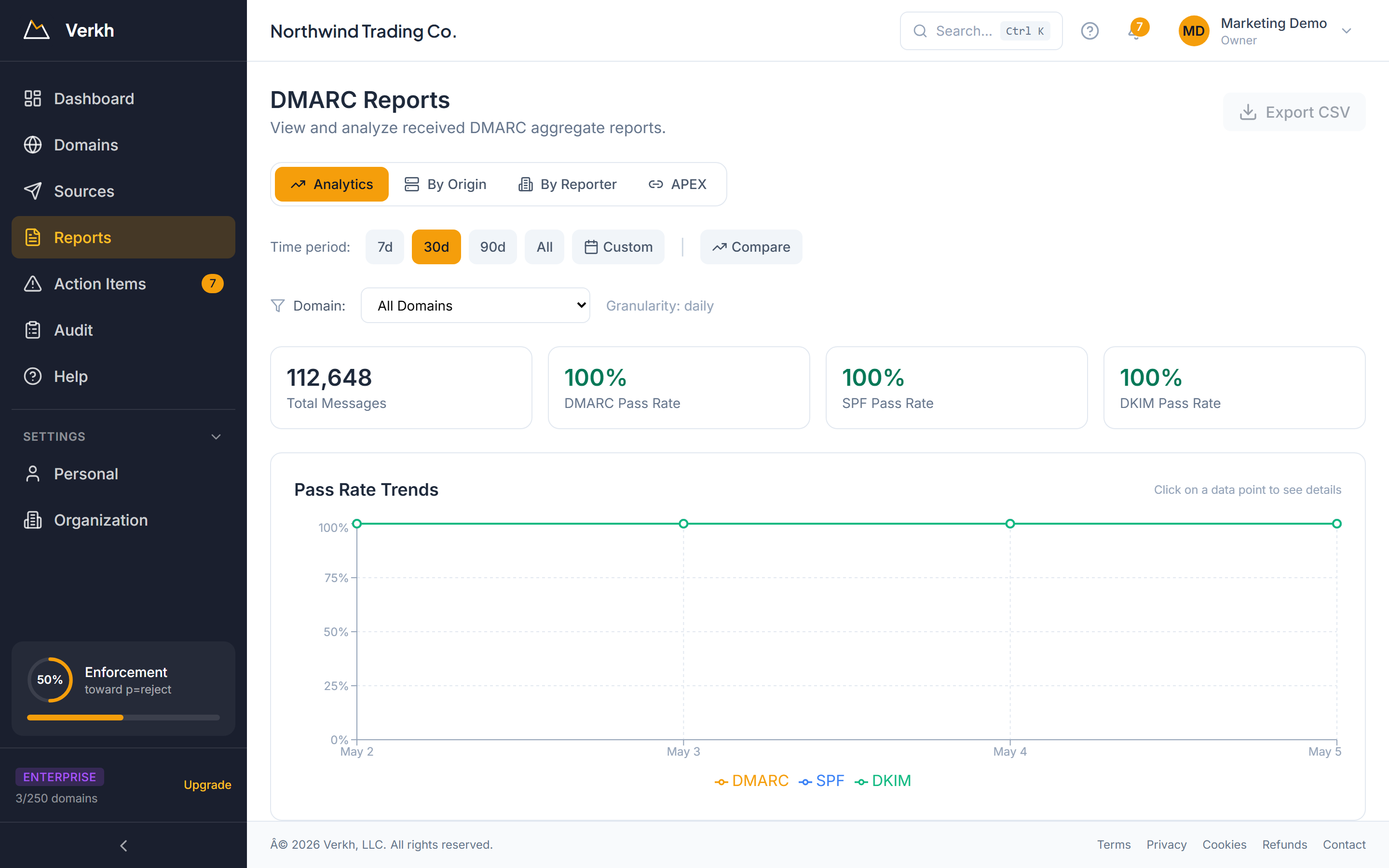The width and height of the screenshot is (1389, 868).
Task: Open the Custom date range picker
Action: pyautogui.click(x=618, y=247)
